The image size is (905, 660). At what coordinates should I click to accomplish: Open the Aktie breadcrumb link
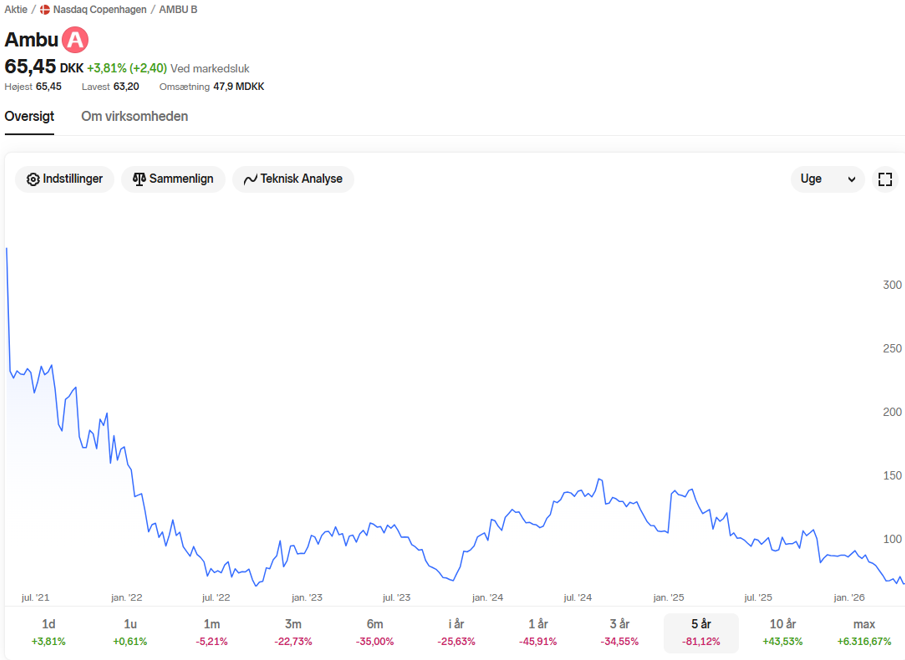click(16, 9)
